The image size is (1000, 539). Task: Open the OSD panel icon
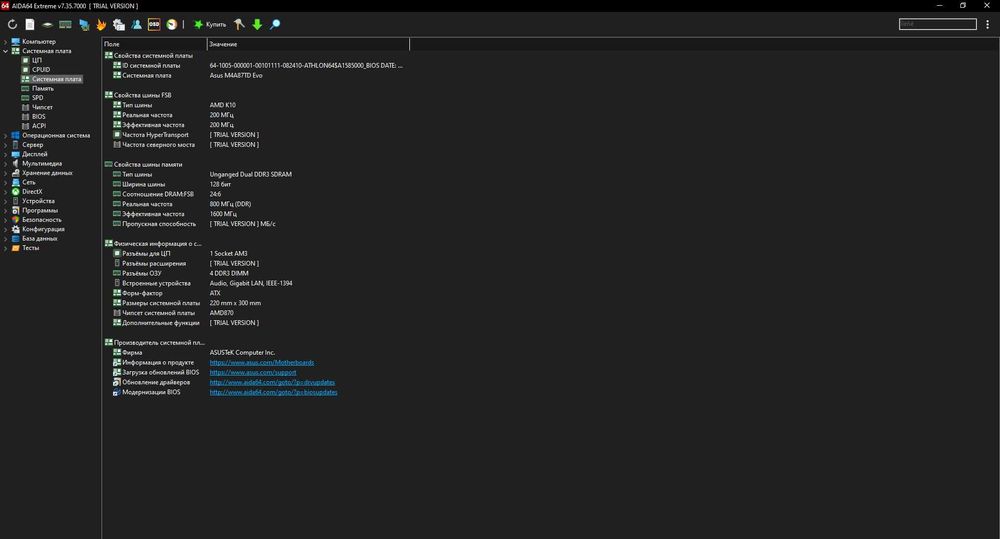154,23
